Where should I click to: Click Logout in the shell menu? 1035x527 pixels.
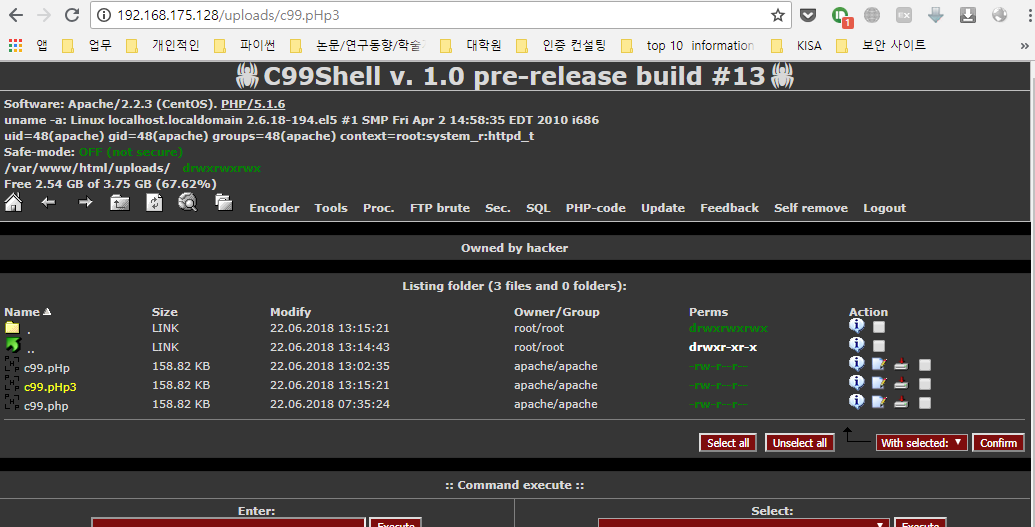[x=885, y=208]
